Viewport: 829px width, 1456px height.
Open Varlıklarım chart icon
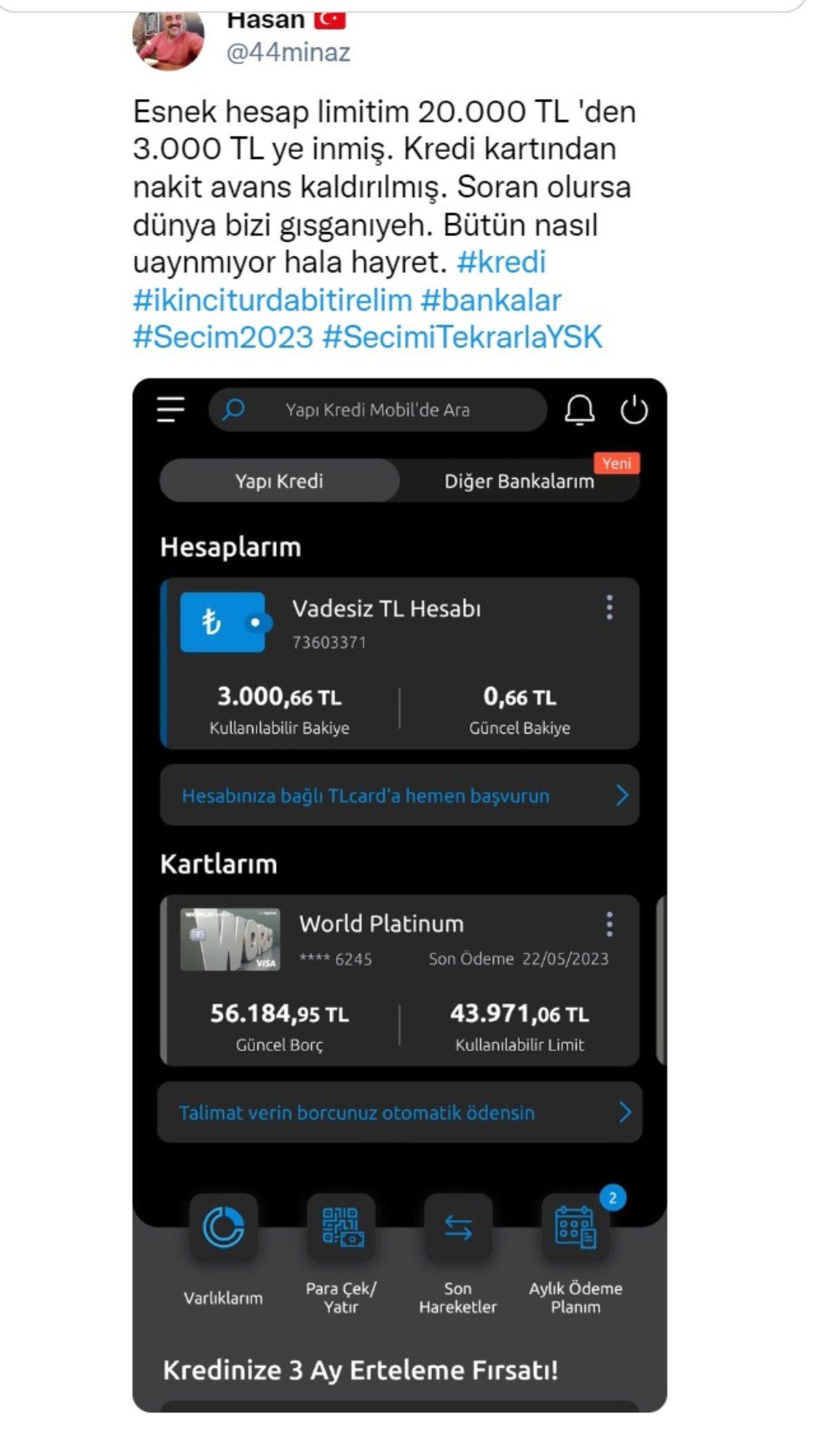tap(223, 1227)
